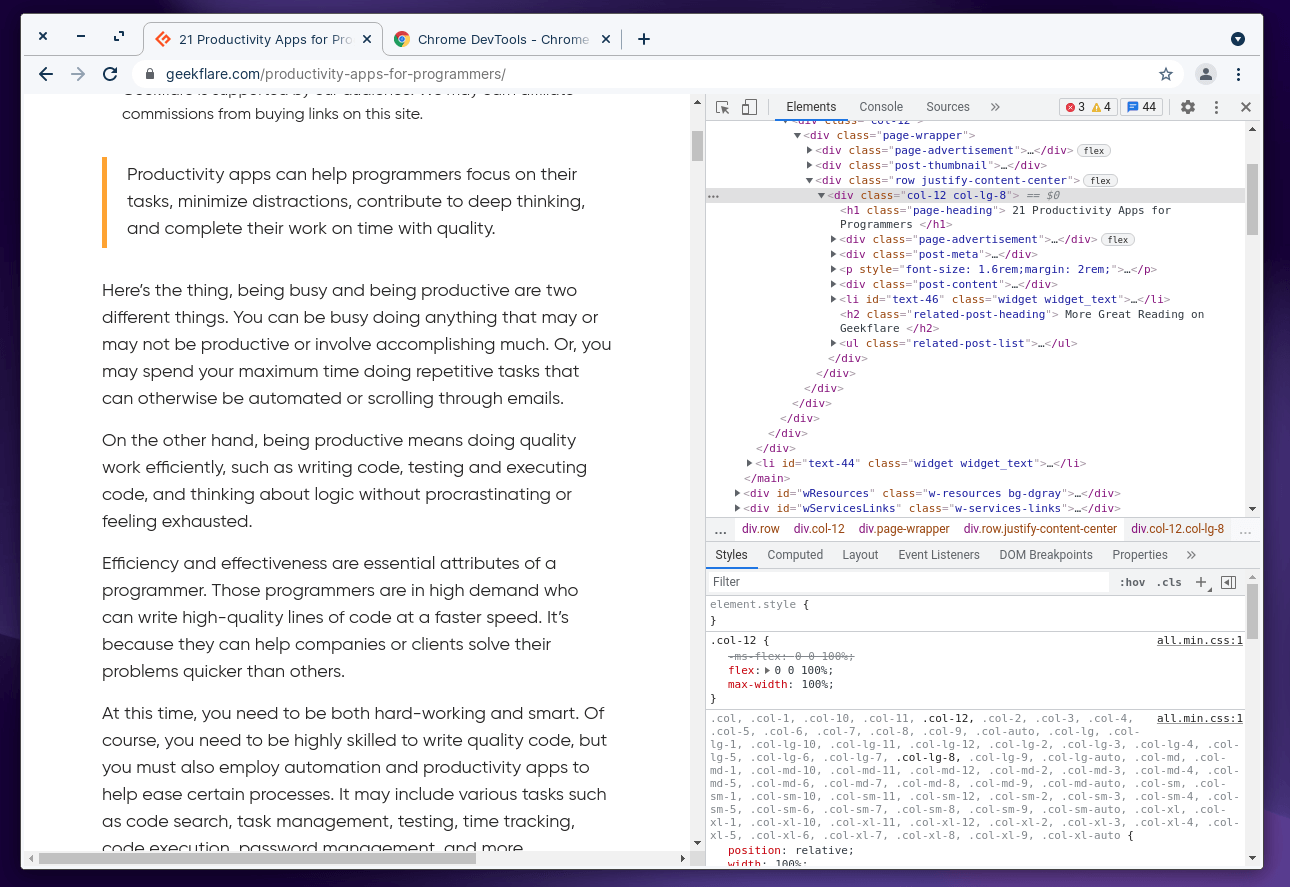Screen dimensions: 1290x887
Task: Go forward in browser history
Action: 78,74
